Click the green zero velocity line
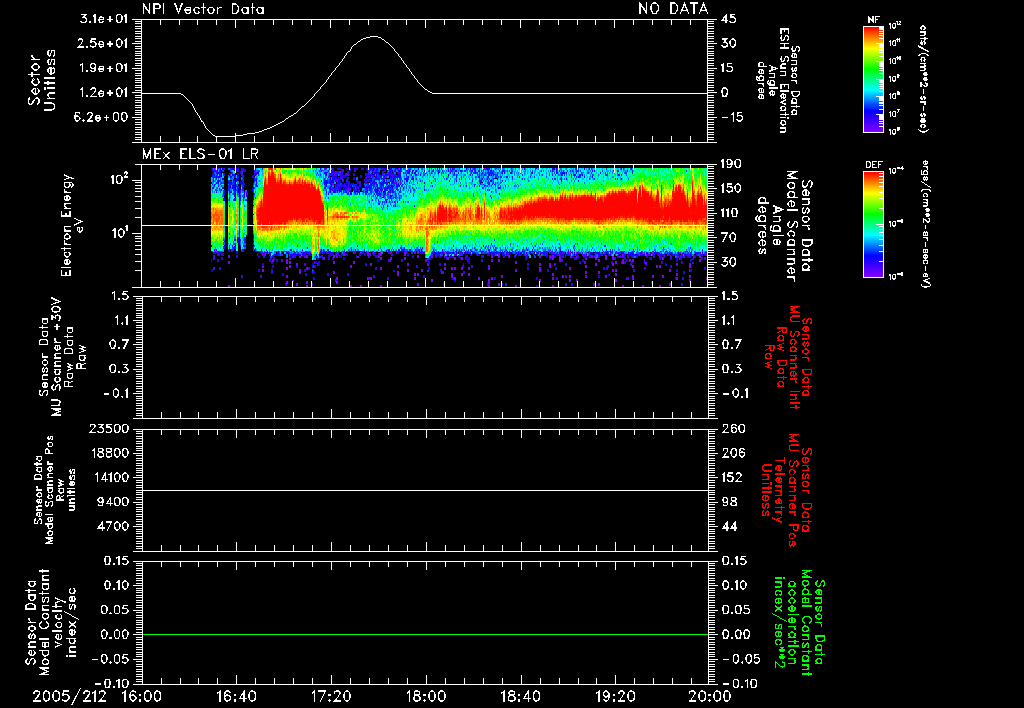The image size is (1024, 708). coord(425,634)
